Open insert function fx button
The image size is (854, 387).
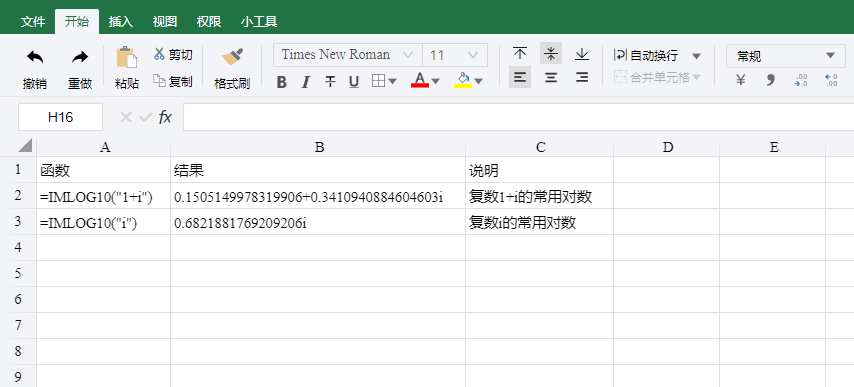(x=165, y=117)
